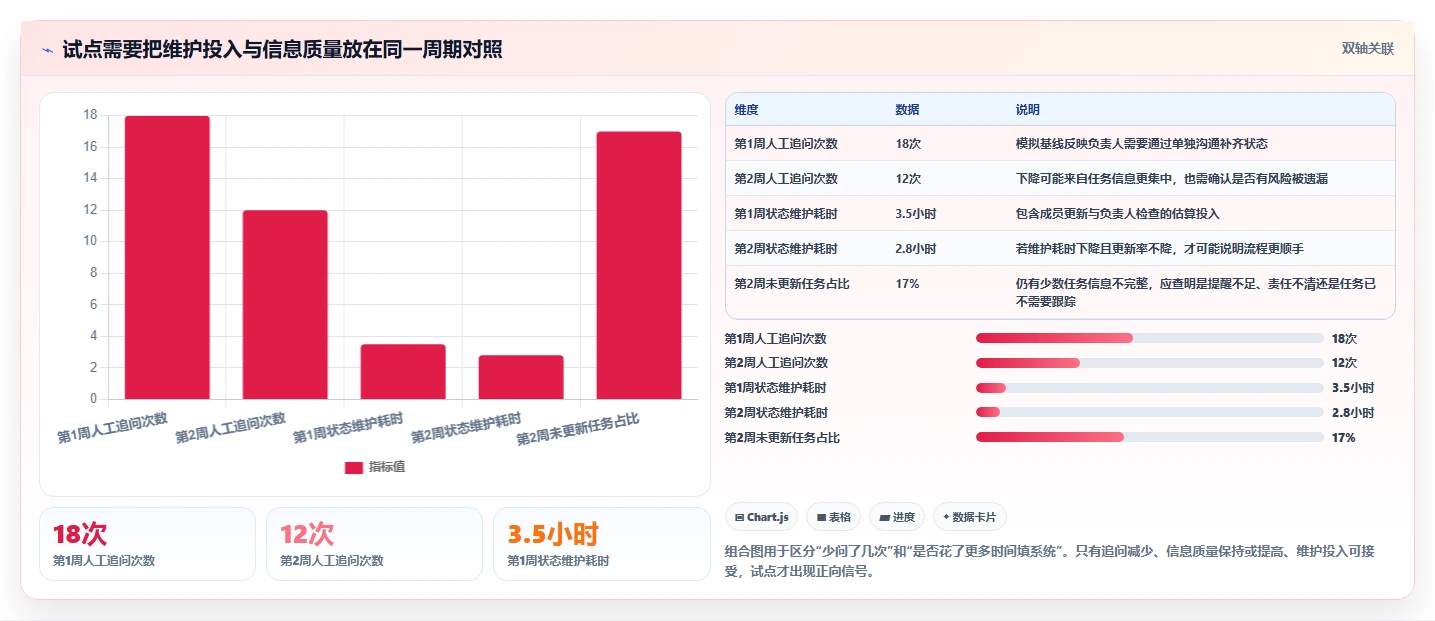Select the 数据卡片 chip

970,517
